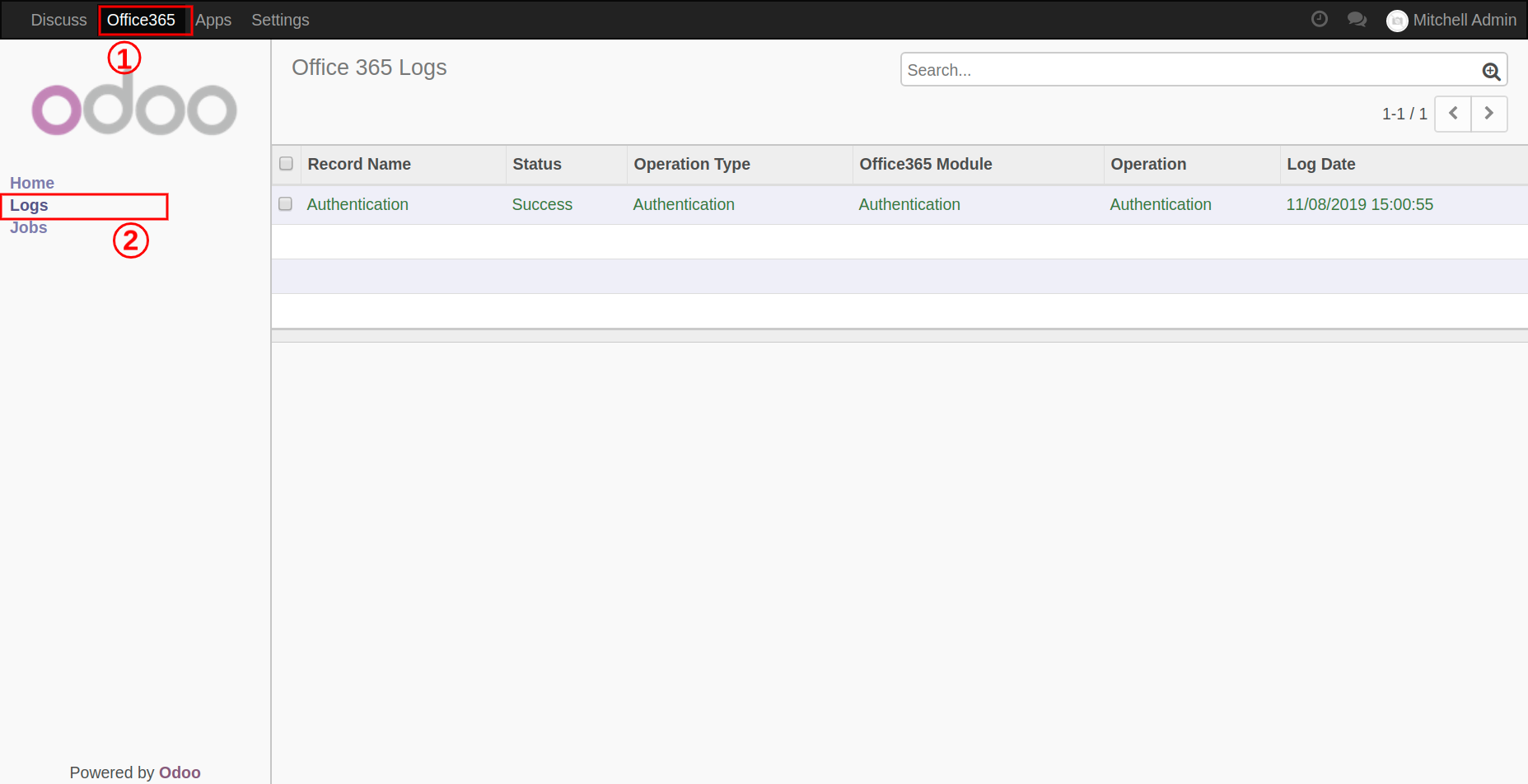1528x784 pixels.
Task: Toggle the select-all records checkbox
Action: point(286,163)
